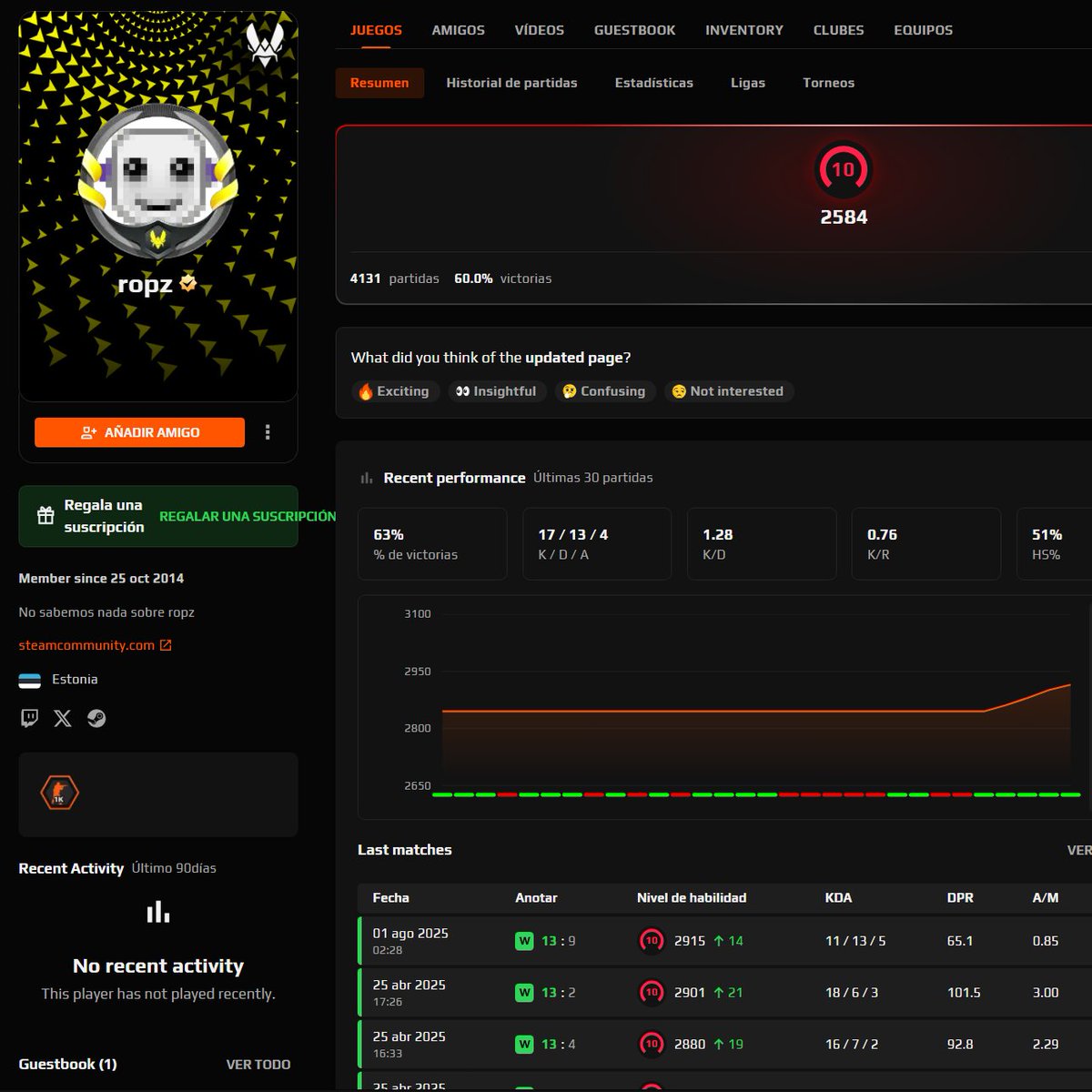The image size is (1092, 1092).
Task: Open the EQUIPOS tab
Action: 924,30
